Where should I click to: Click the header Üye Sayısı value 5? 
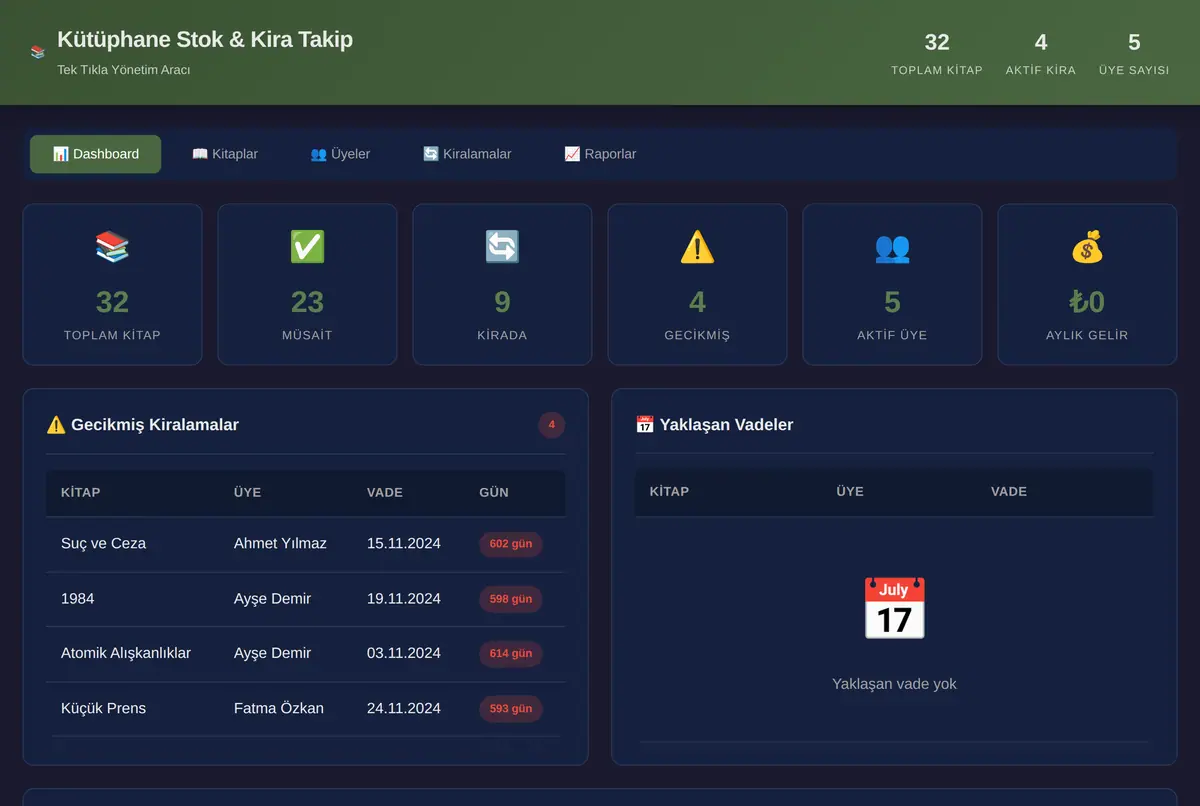pos(1134,42)
